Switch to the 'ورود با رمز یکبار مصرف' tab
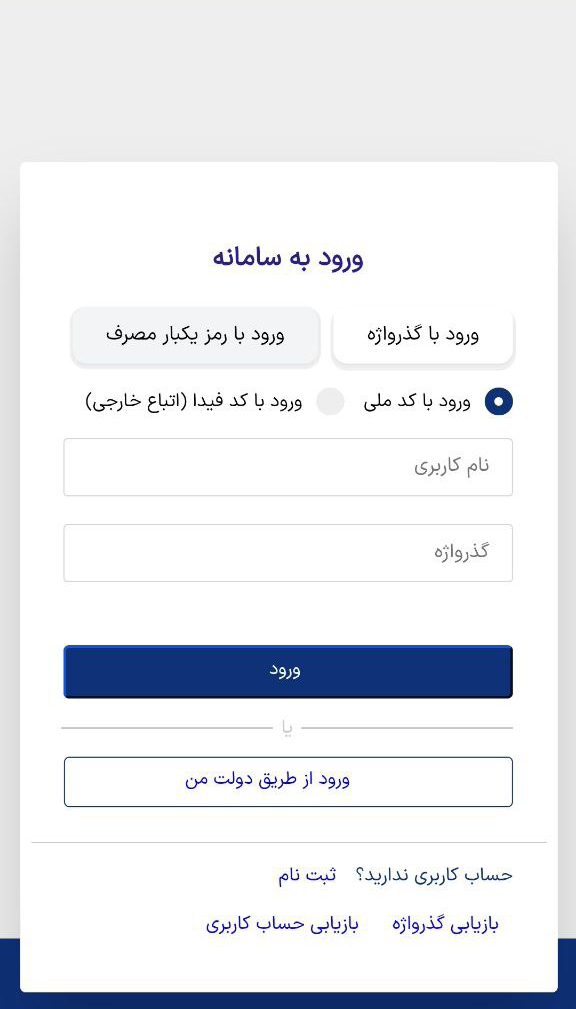 [196, 336]
